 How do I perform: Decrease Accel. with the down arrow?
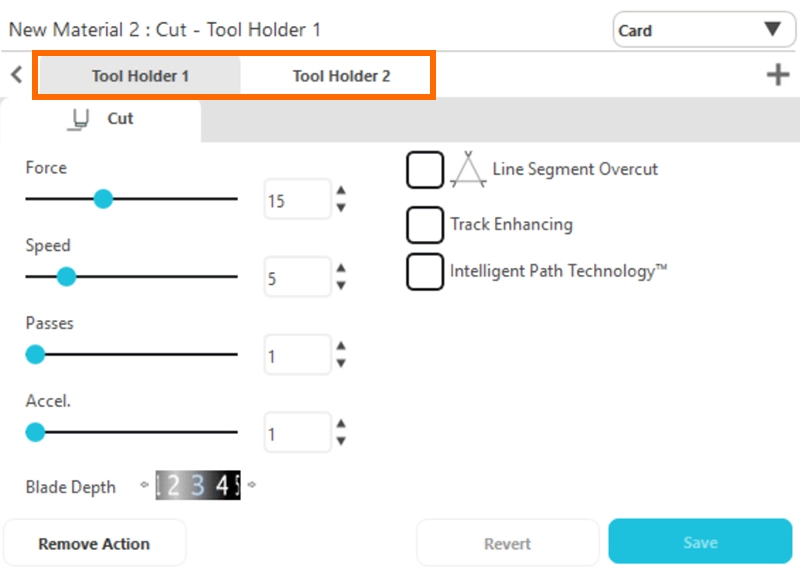(x=341, y=442)
